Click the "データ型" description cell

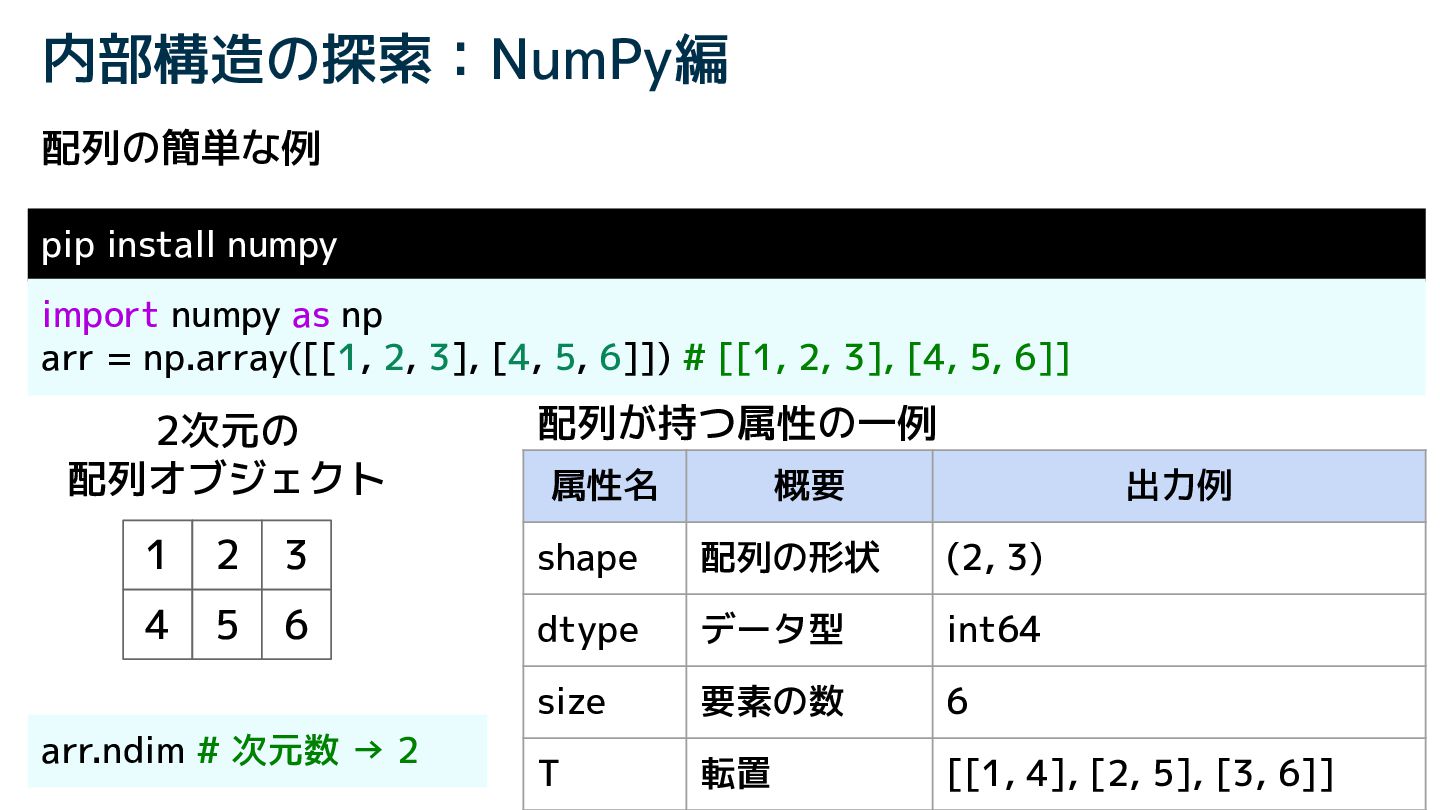809,630
